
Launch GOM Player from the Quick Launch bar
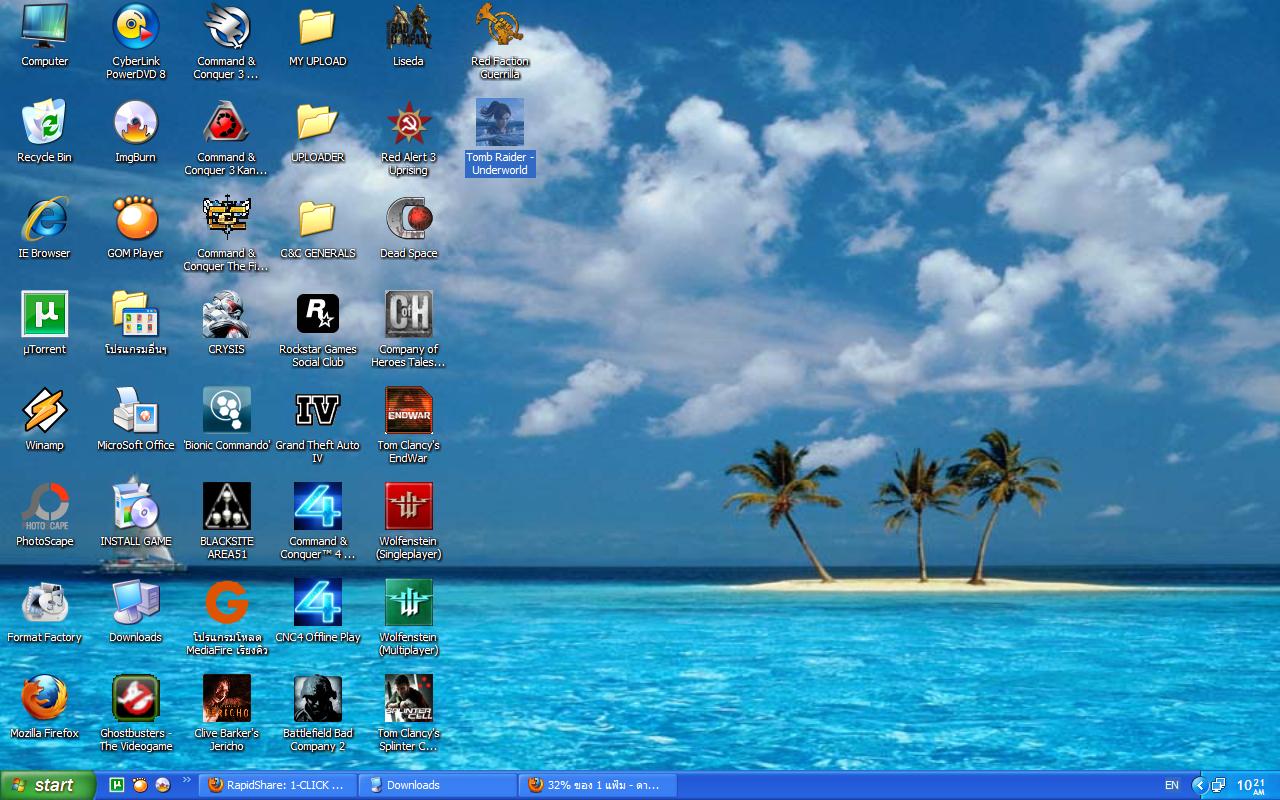140,785
